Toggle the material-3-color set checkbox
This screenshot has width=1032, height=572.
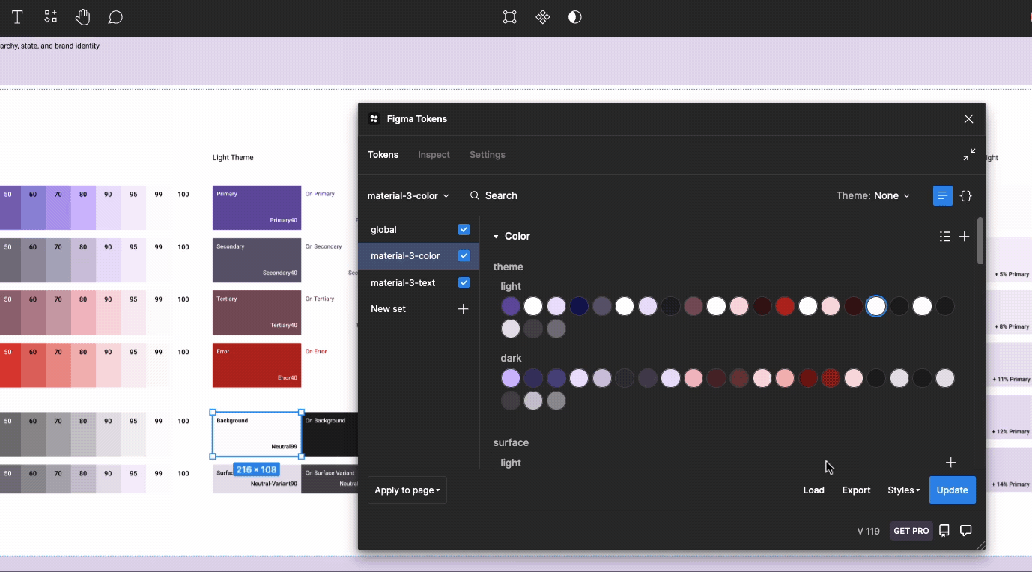pos(464,255)
